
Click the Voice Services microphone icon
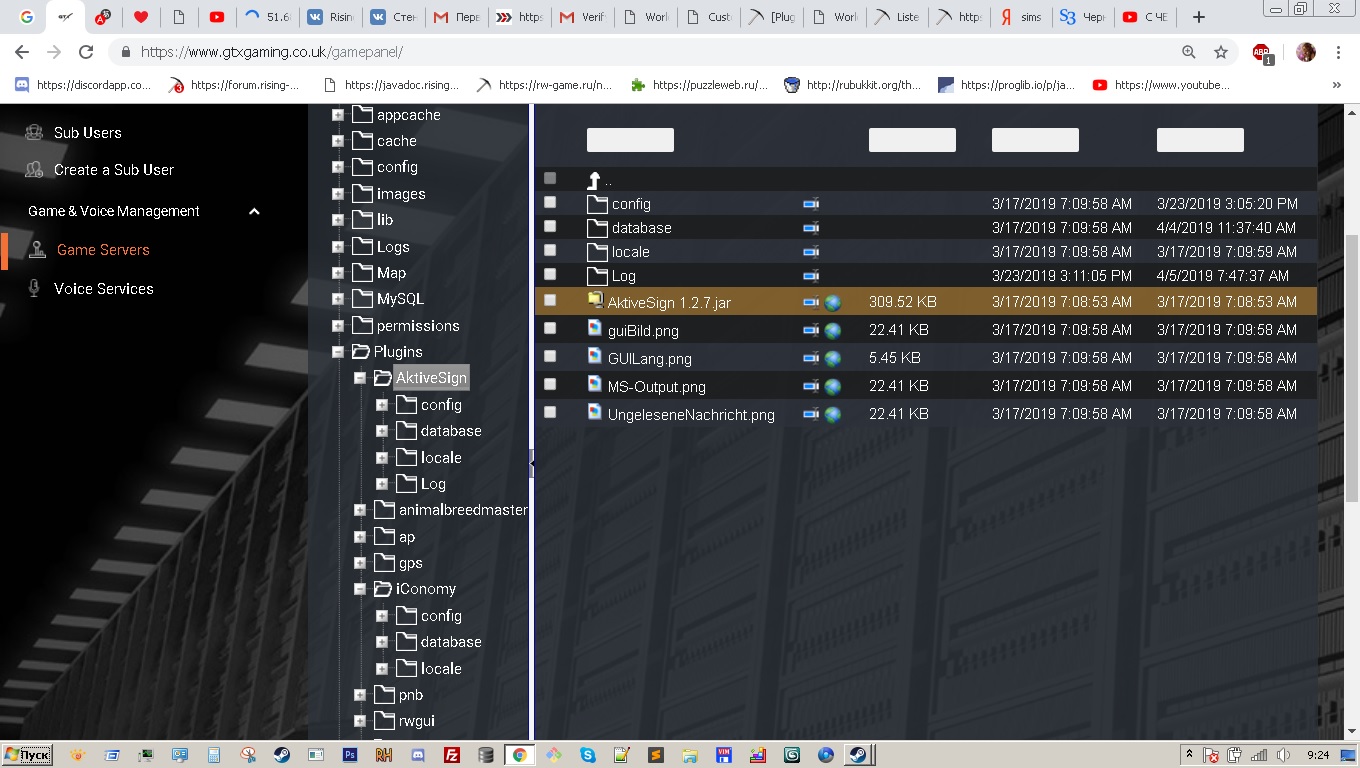[x=35, y=289]
